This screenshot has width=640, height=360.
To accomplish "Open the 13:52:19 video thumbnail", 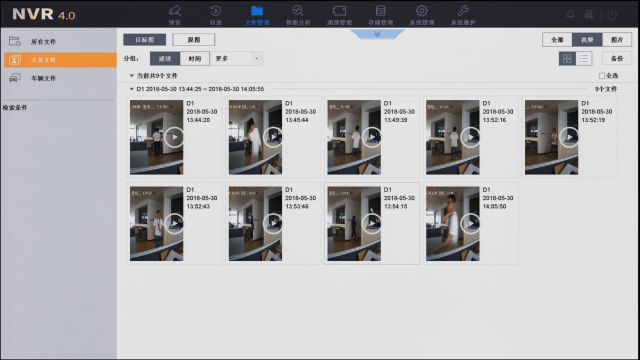I will (551, 137).
